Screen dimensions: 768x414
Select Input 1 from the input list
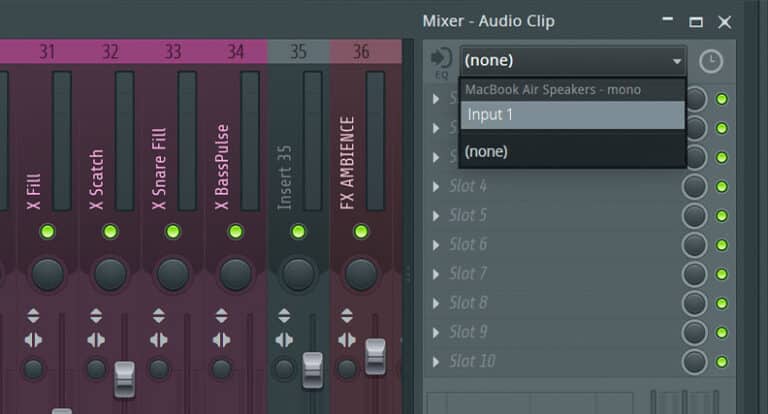click(573, 115)
